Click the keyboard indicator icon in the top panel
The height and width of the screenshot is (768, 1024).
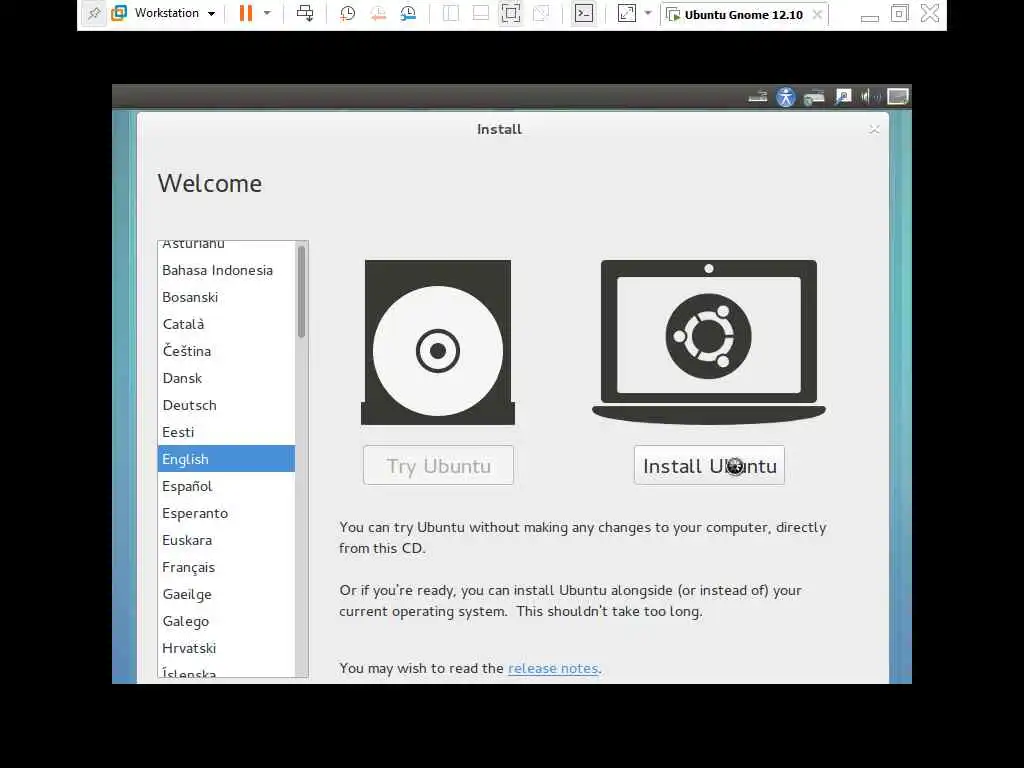point(758,97)
